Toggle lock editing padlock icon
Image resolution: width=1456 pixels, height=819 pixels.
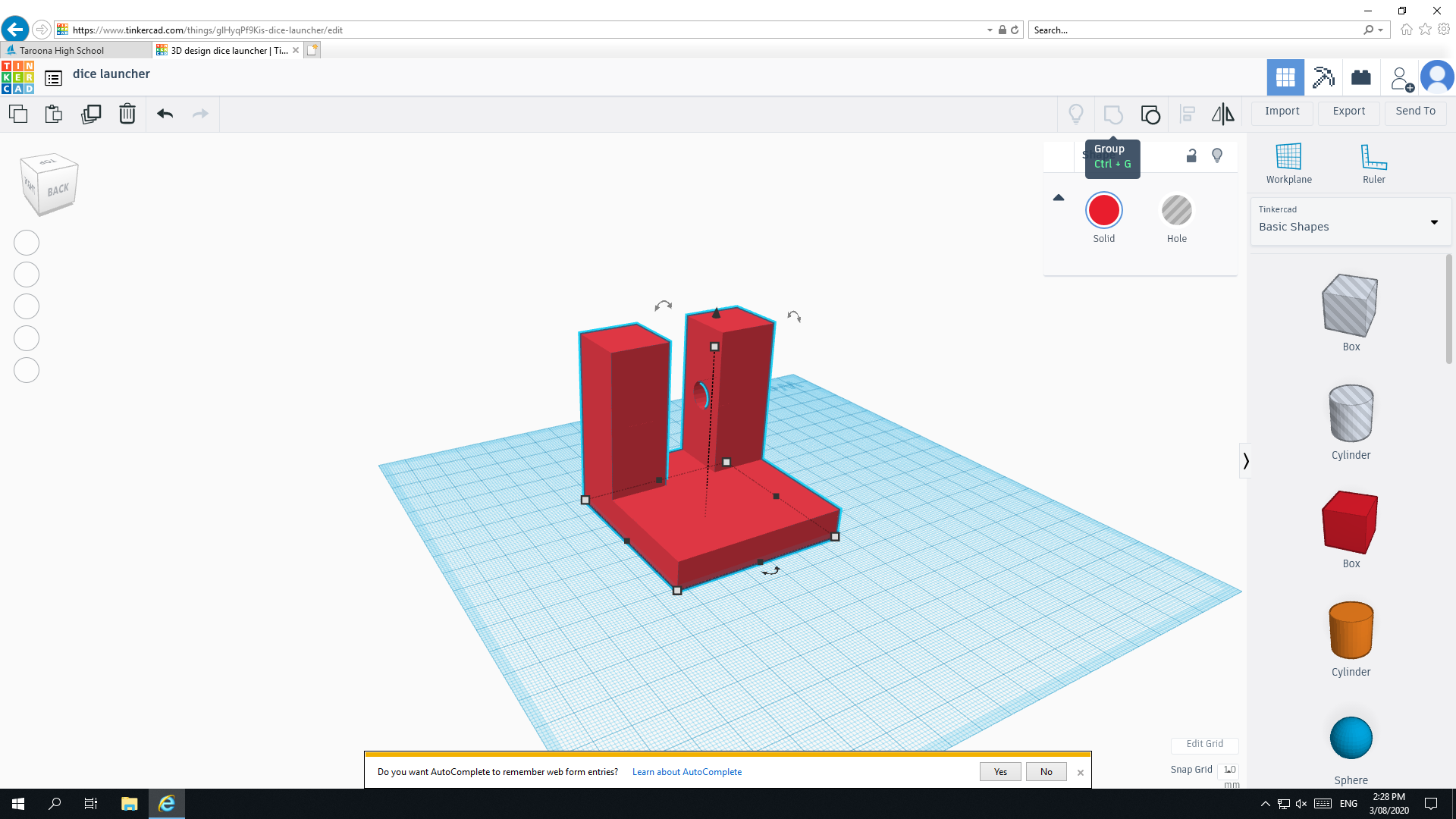tap(1191, 155)
